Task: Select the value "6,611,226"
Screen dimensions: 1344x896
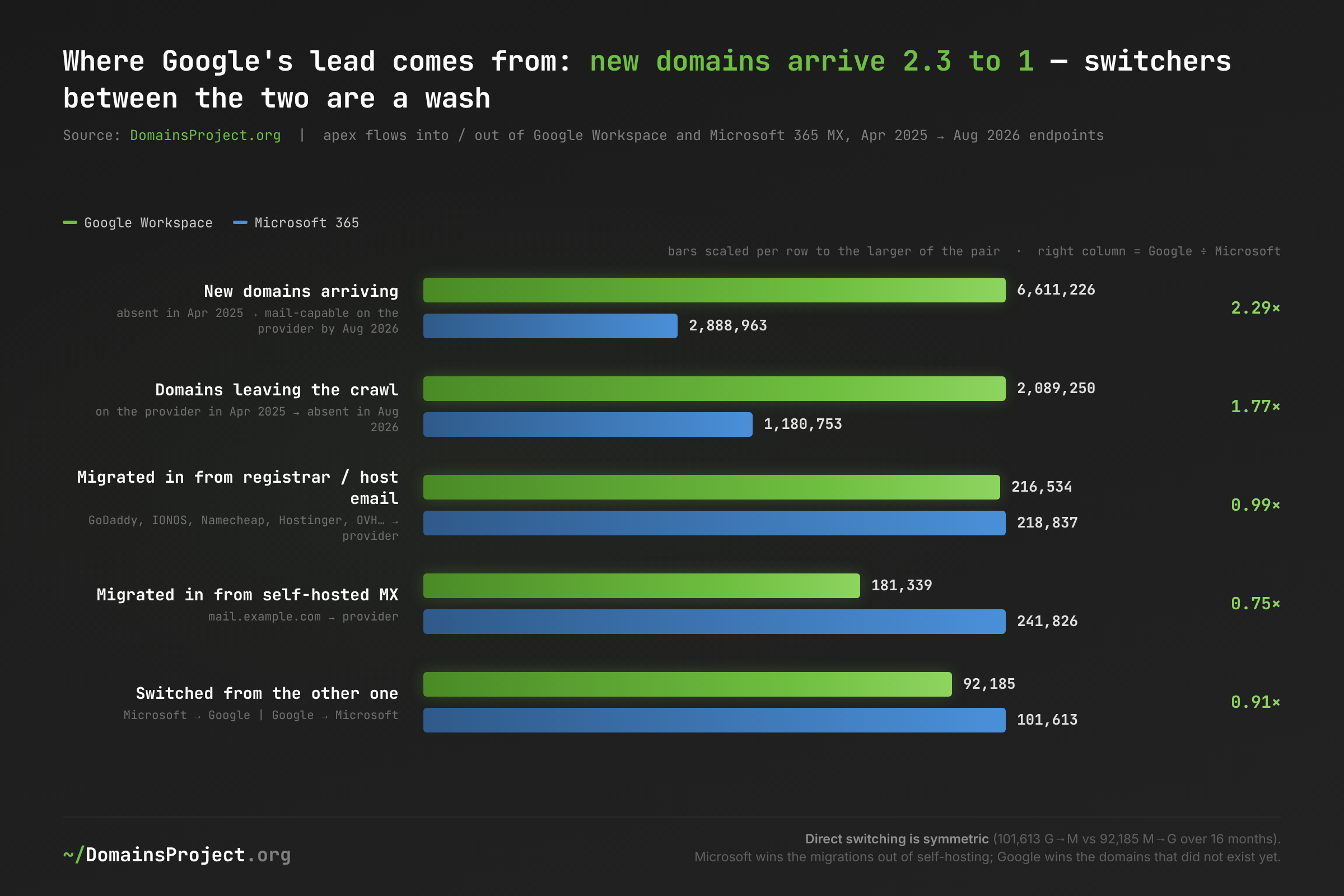Action: tap(1056, 290)
